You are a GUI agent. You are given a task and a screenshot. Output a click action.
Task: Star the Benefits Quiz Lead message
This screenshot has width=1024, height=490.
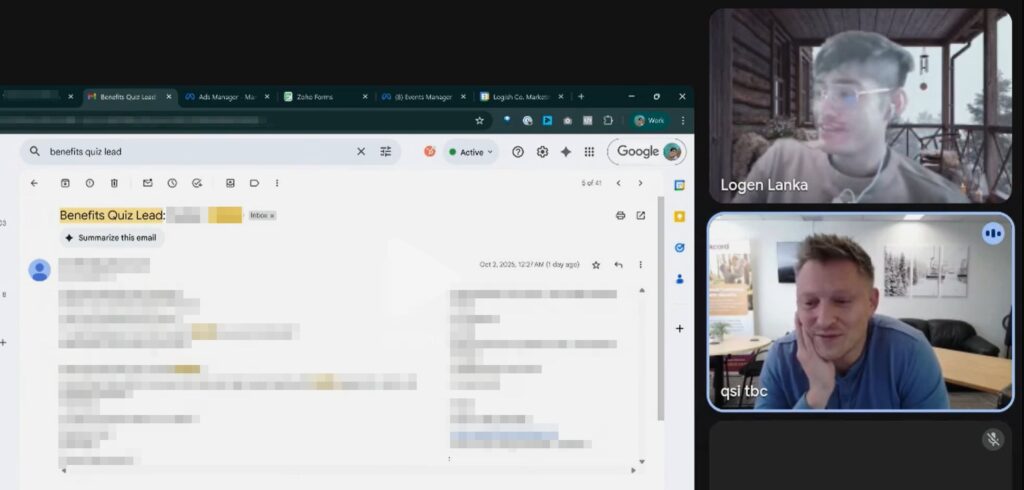[x=596, y=265]
